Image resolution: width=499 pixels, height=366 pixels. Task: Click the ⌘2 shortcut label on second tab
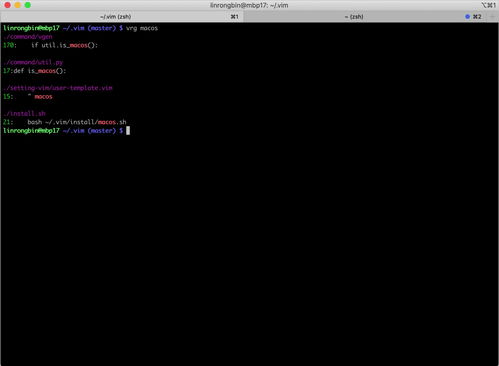(477, 17)
